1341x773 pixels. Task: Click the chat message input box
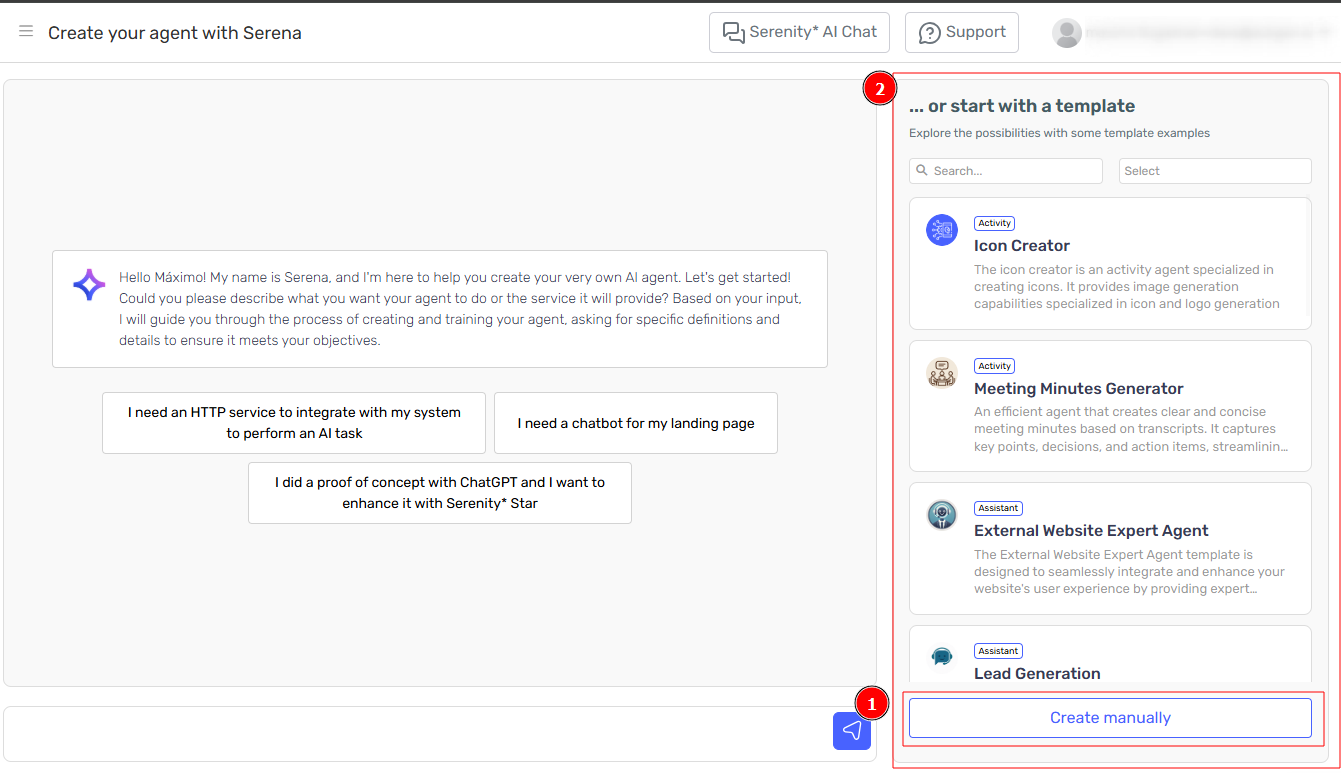pos(415,732)
